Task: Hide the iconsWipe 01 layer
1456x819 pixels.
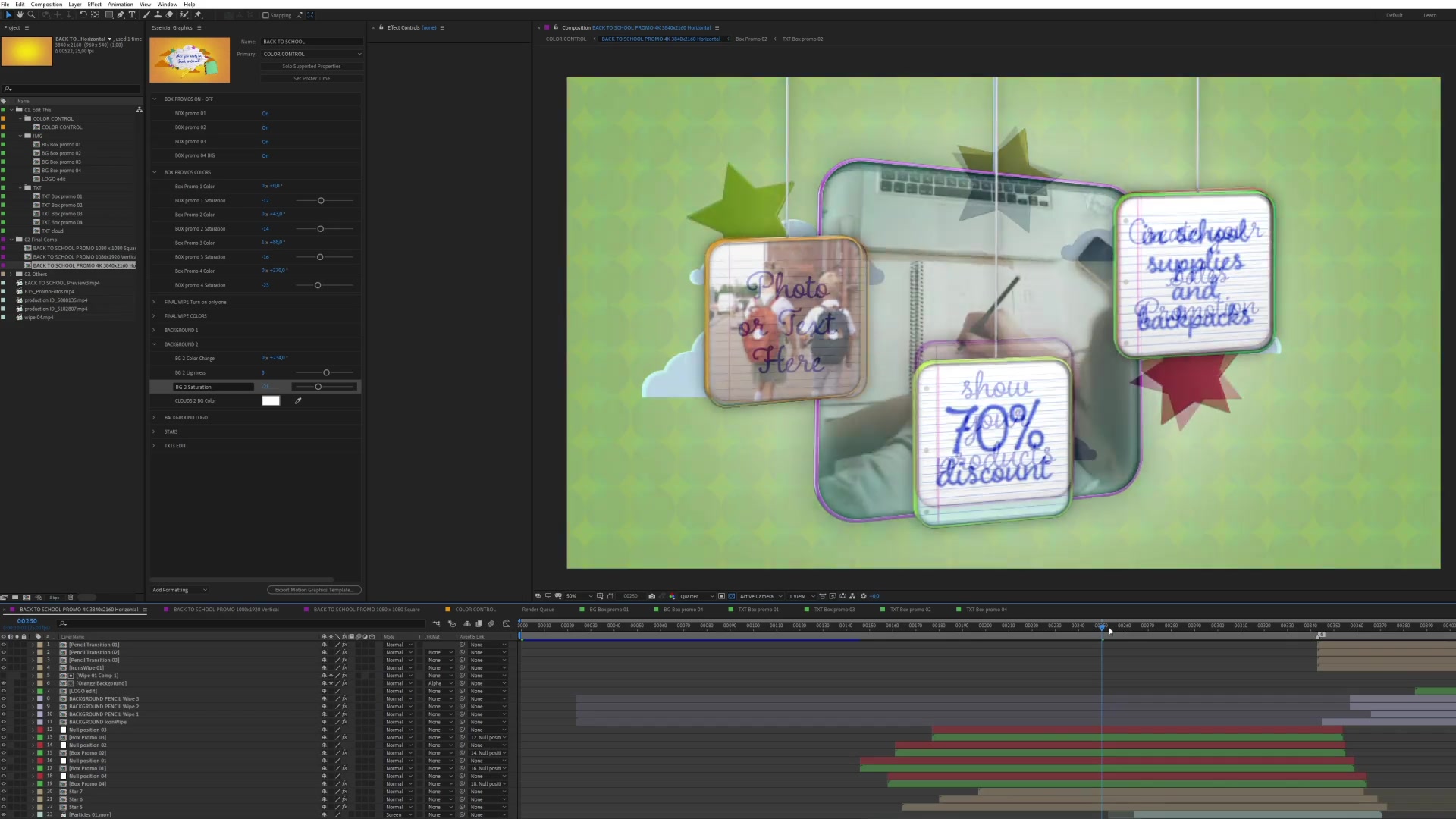Action: point(4,668)
